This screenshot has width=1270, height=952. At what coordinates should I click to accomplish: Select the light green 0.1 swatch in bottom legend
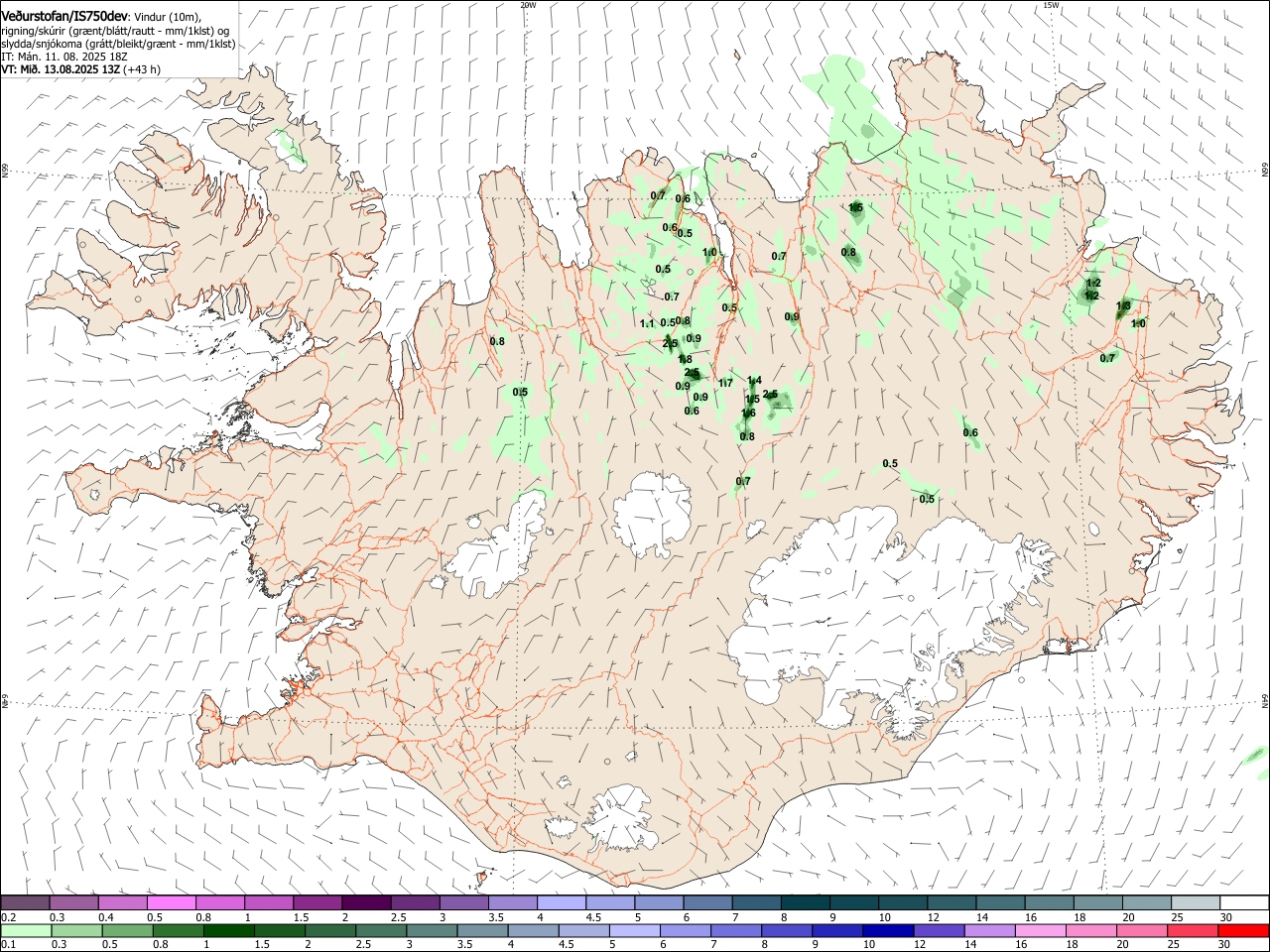pyautogui.click(x=25, y=930)
